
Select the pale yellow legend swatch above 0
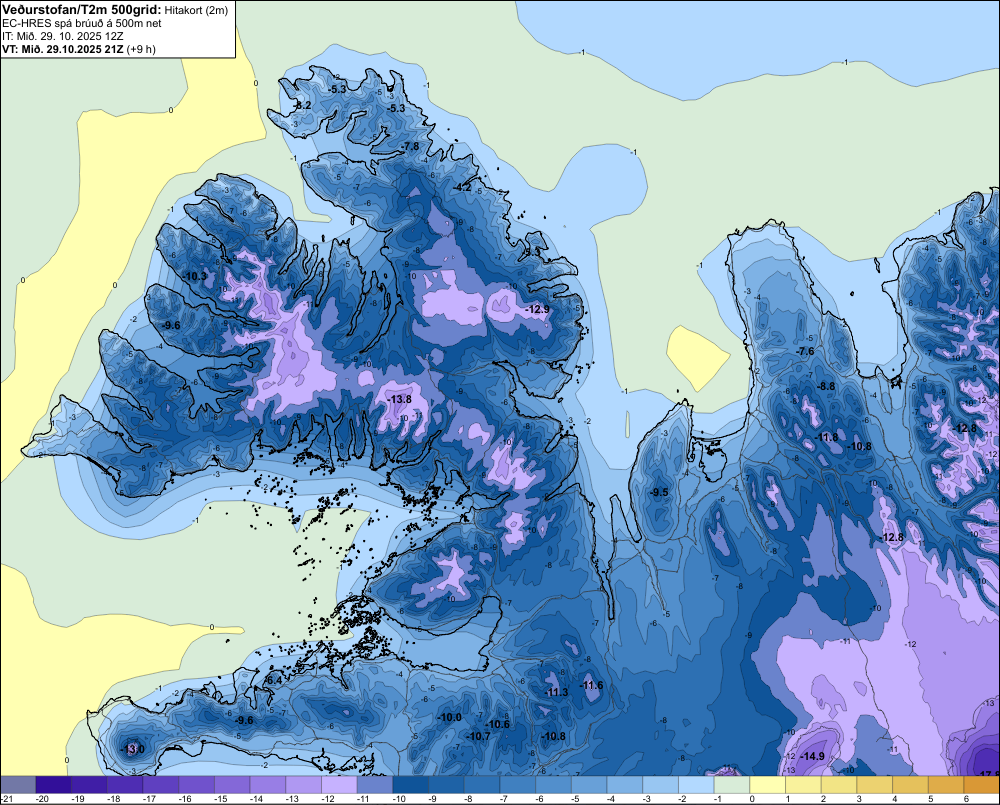(x=768, y=784)
